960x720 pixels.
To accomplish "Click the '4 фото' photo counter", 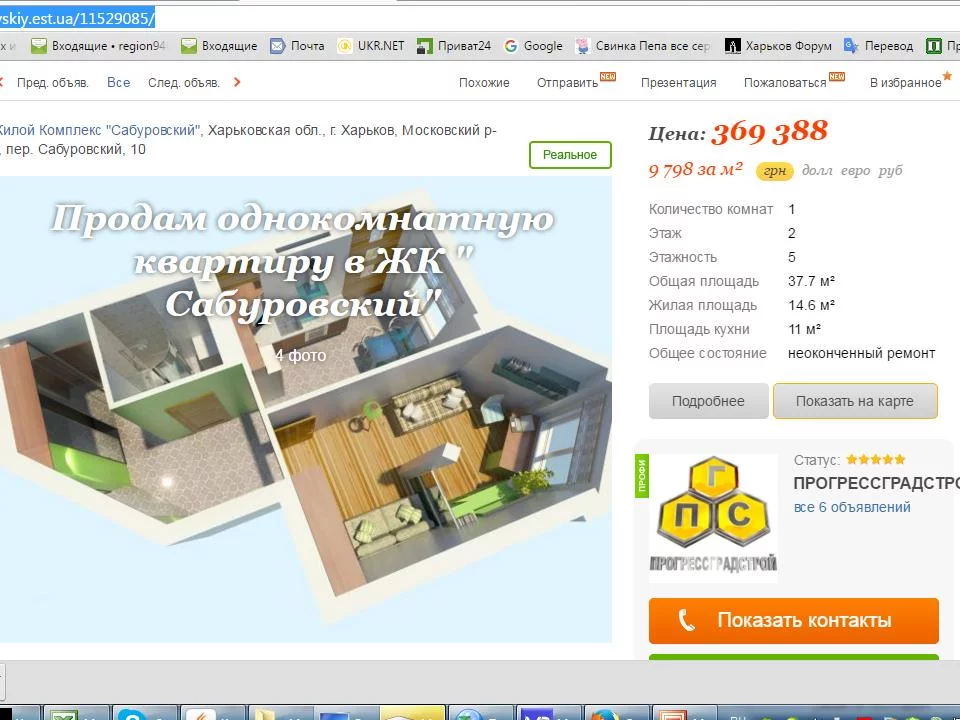I will (300, 355).
